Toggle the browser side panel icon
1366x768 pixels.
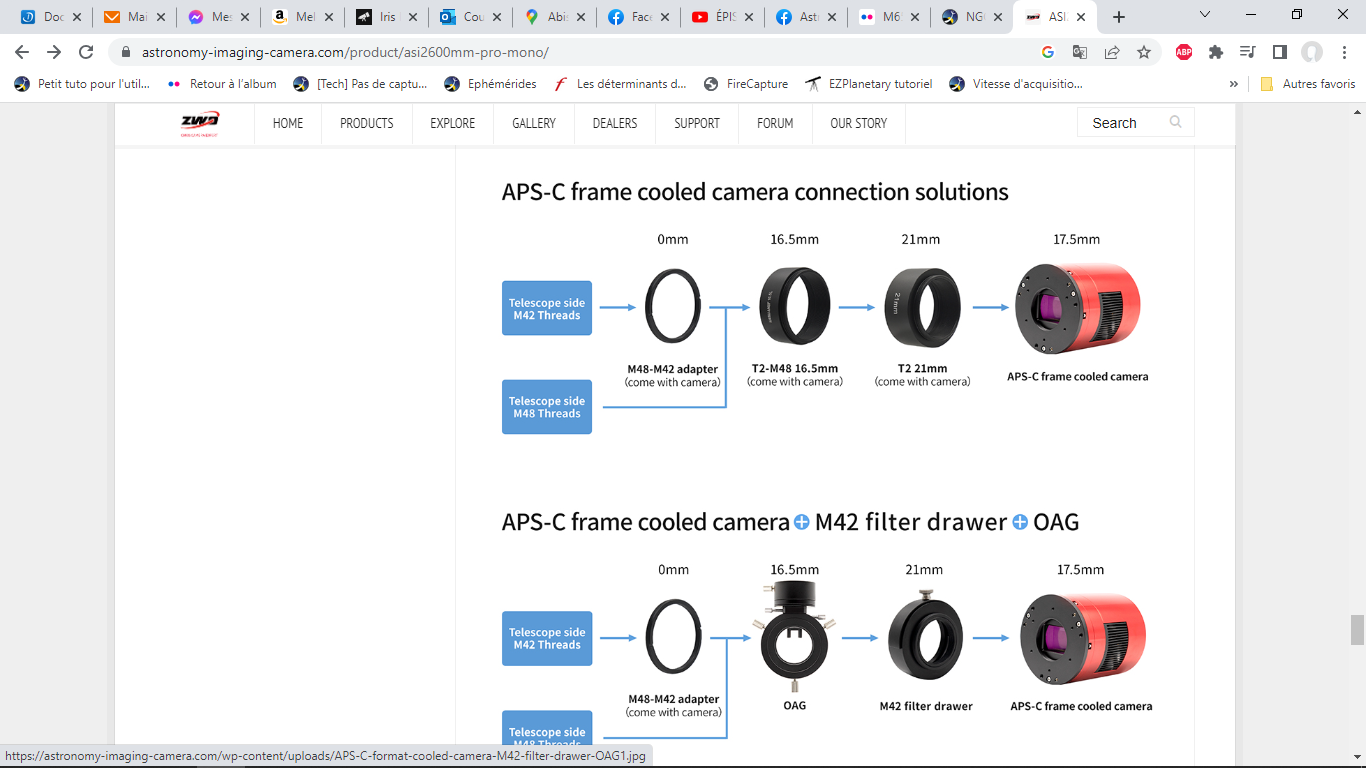(x=1279, y=52)
